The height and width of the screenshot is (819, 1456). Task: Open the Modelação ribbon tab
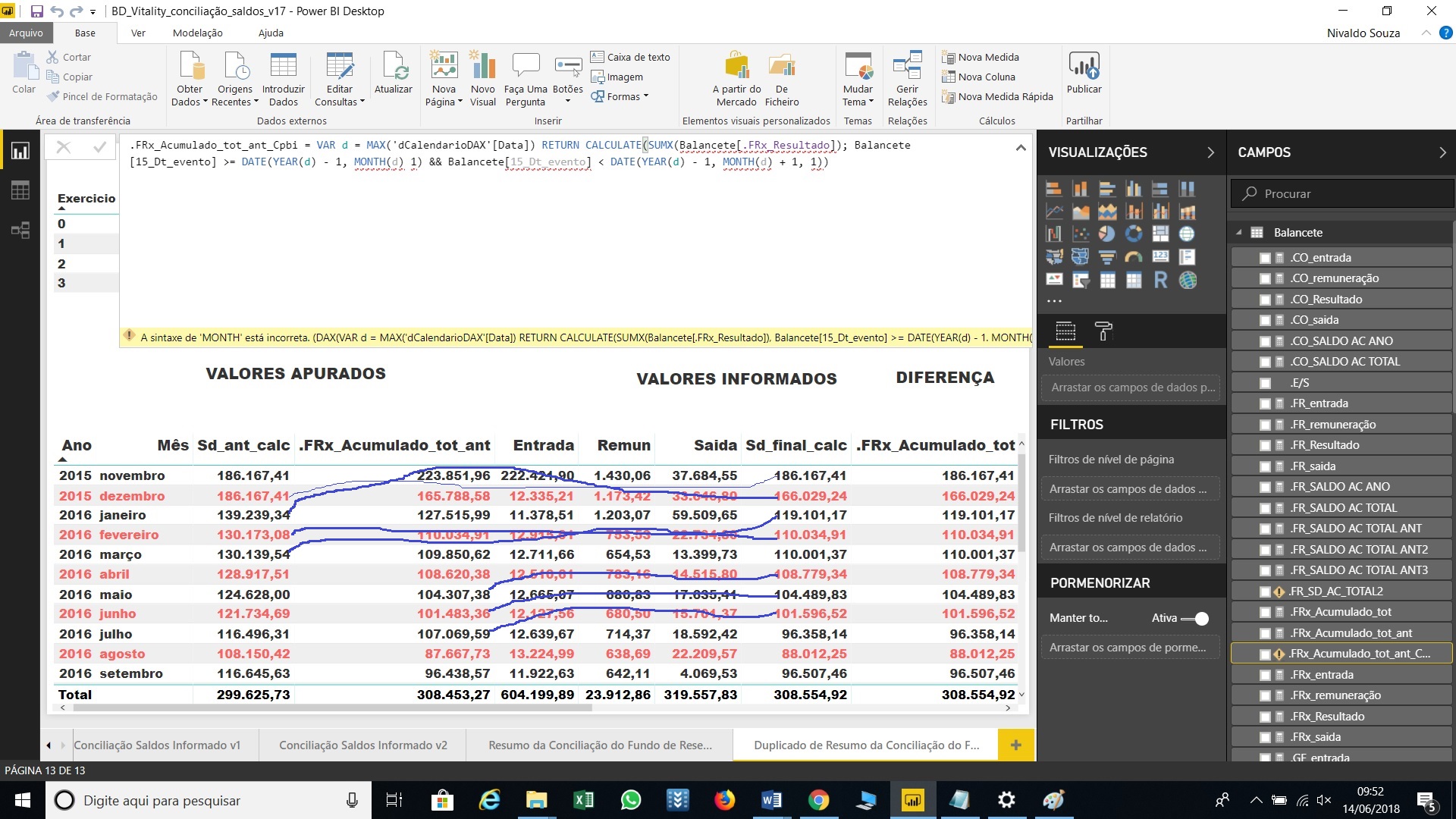click(x=198, y=33)
